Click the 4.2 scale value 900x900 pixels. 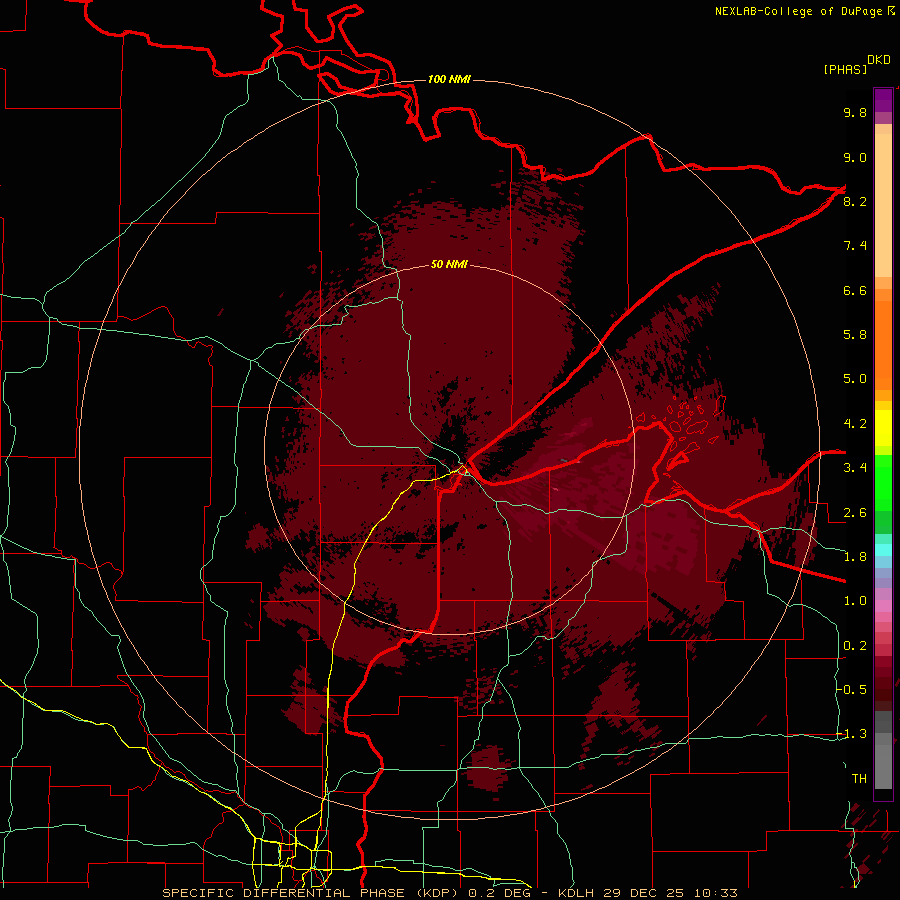[855, 424]
